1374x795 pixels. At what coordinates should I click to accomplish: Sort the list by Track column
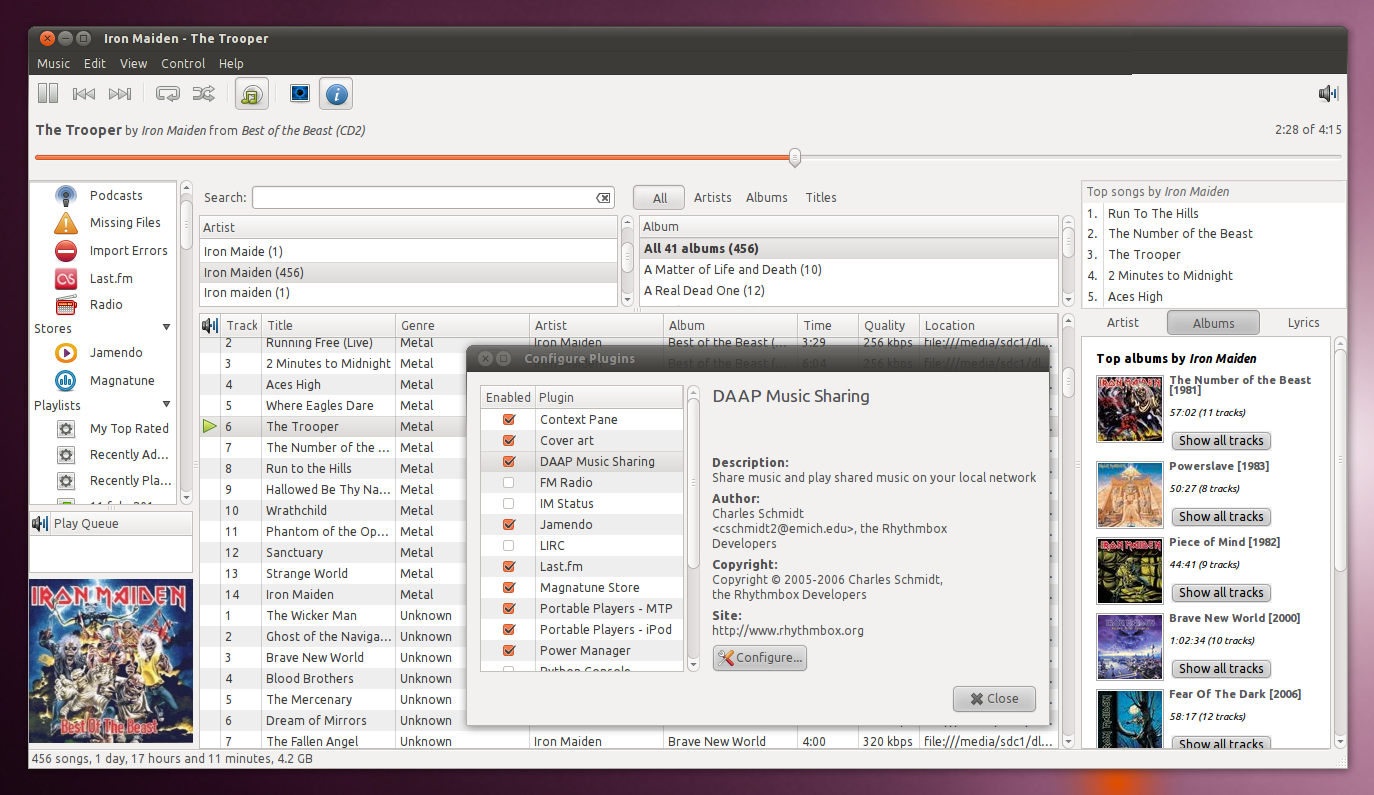pos(242,325)
